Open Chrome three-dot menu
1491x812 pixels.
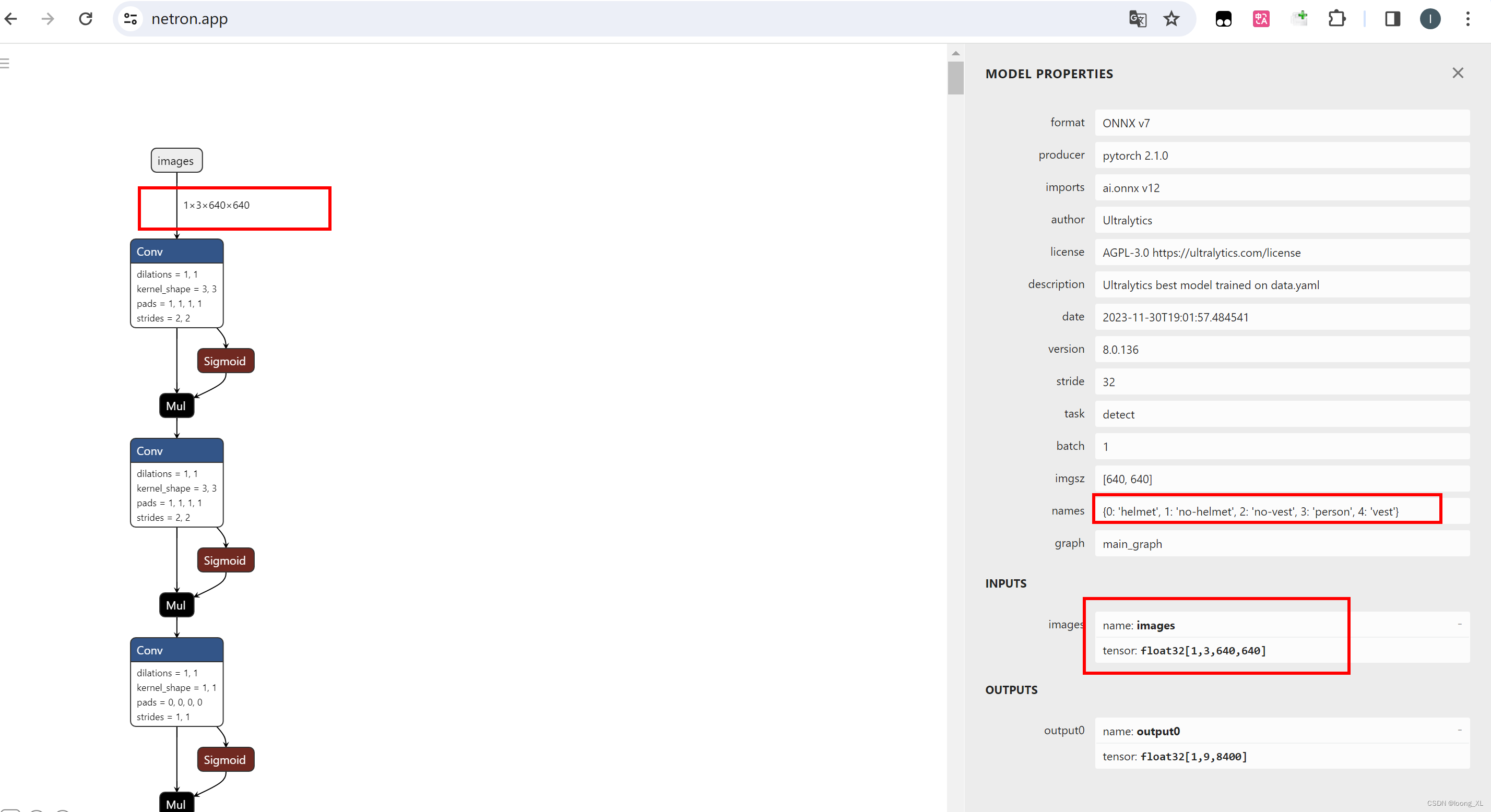1468,19
